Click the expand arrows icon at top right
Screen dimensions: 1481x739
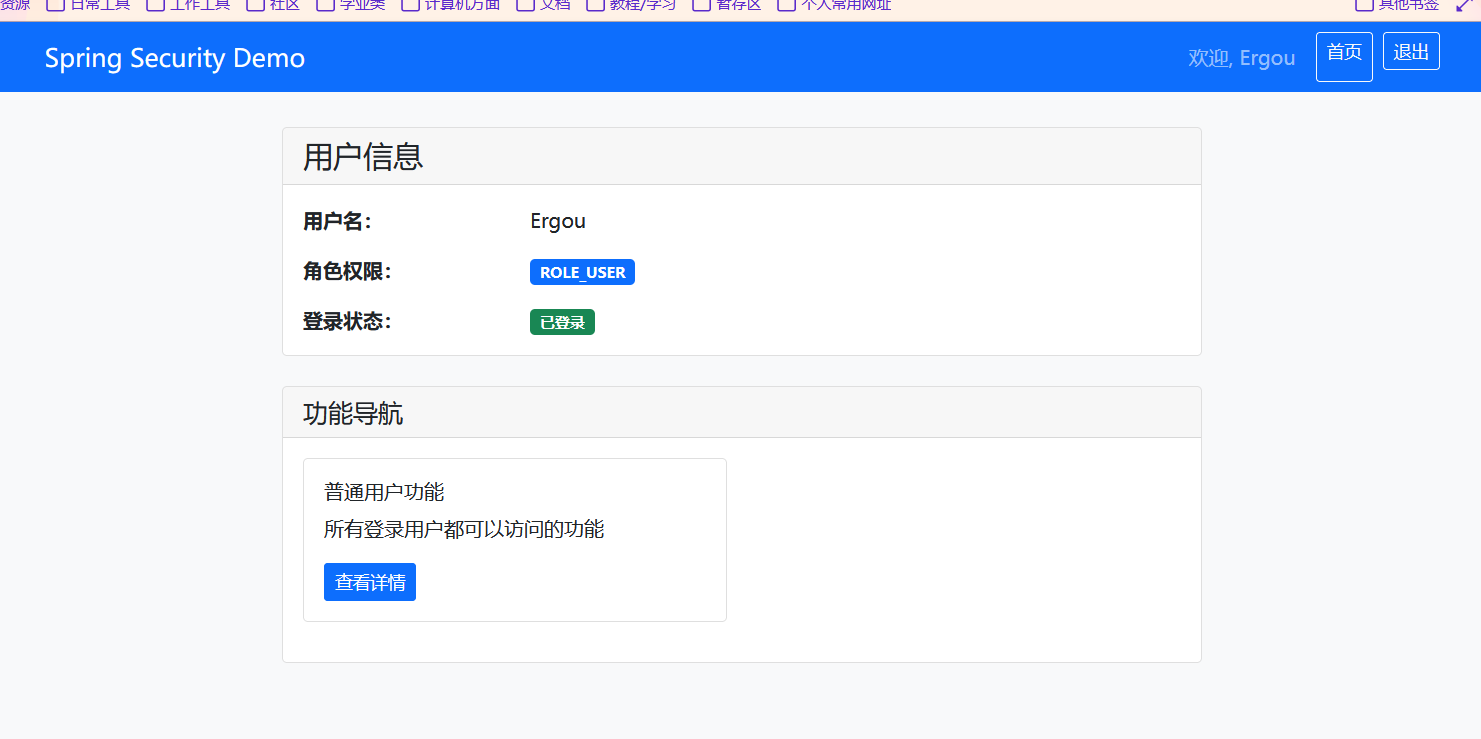click(x=1465, y=5)
